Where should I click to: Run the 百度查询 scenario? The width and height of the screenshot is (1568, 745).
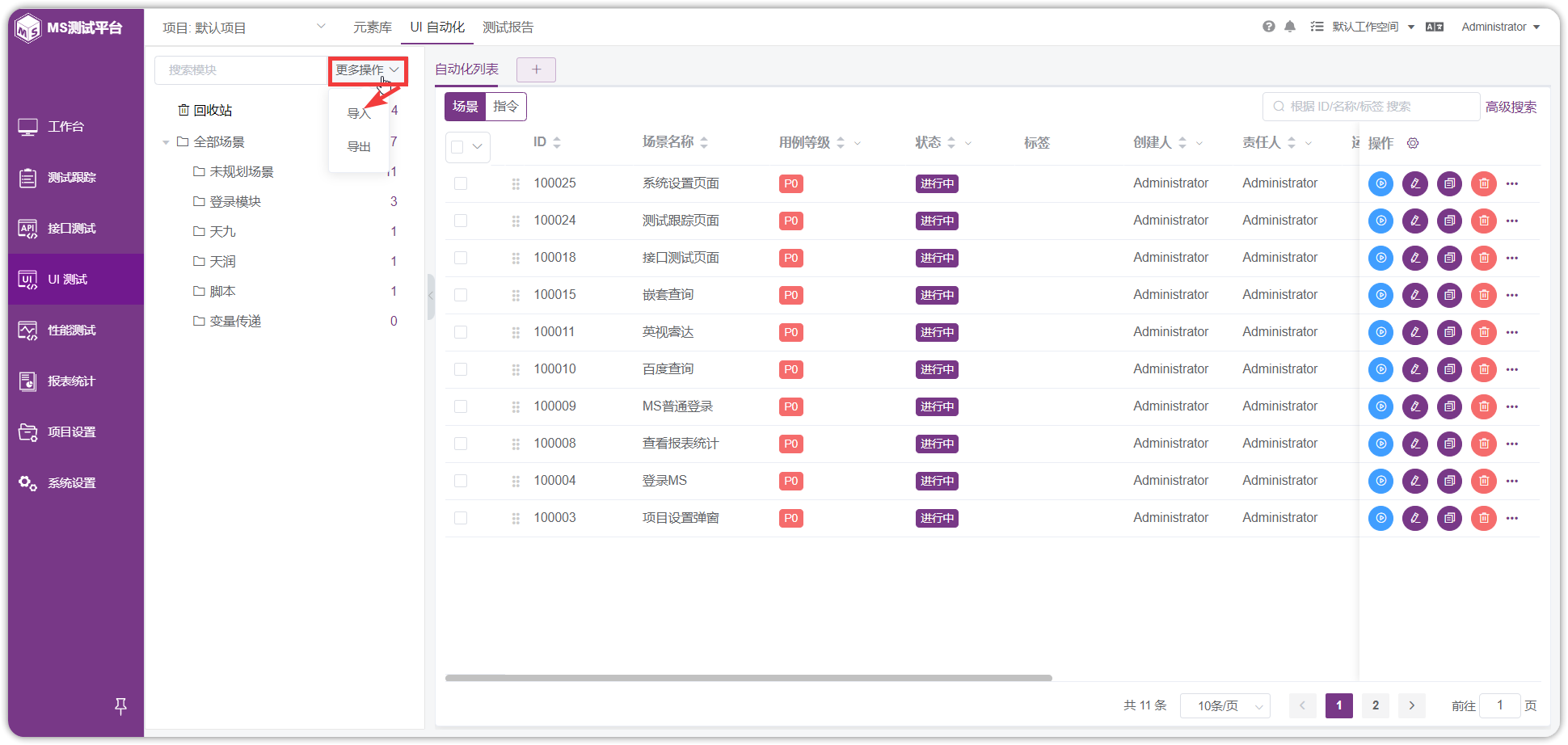click(1380, 369)
